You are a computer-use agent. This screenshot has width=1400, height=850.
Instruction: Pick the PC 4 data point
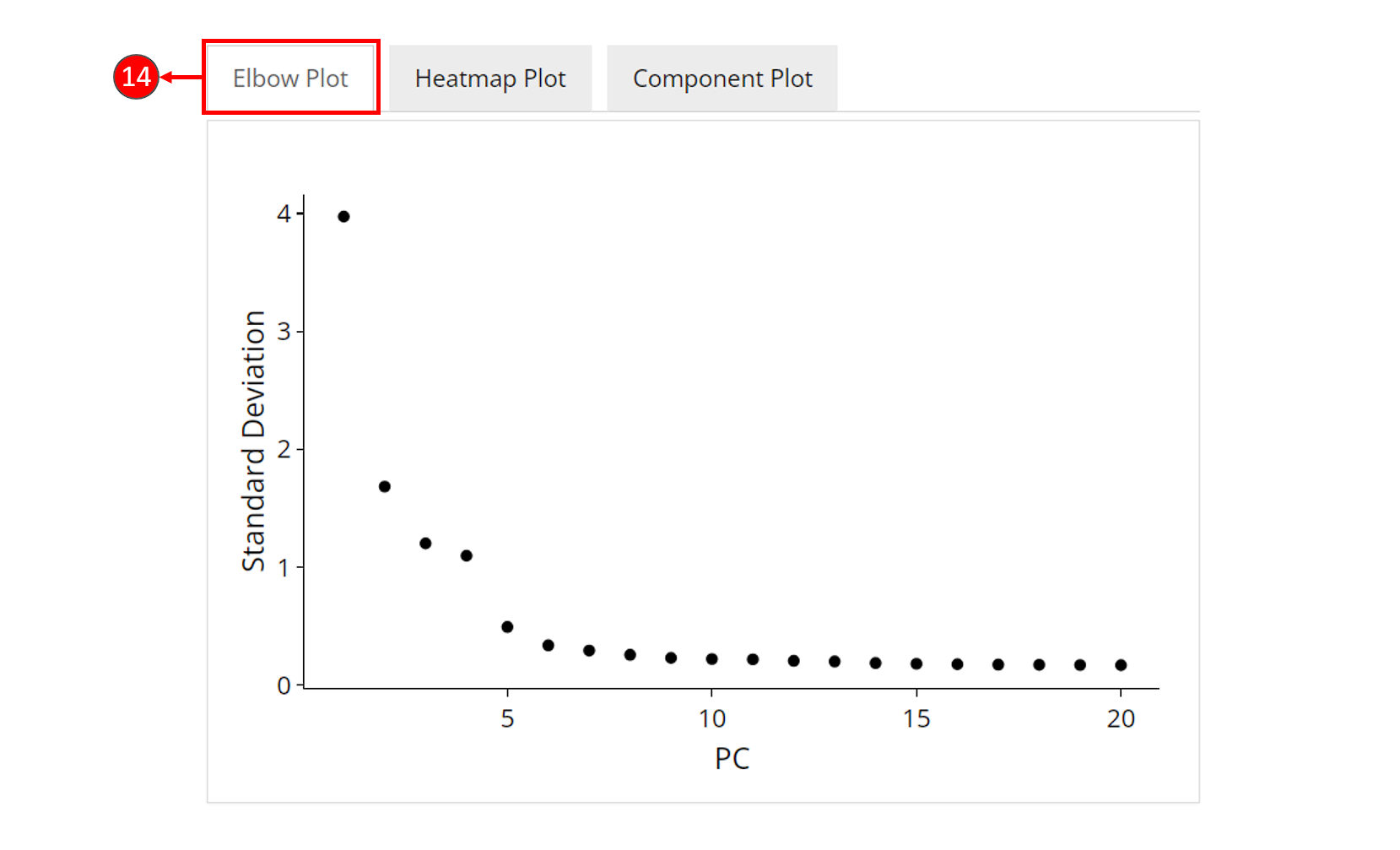coord(467,555)
